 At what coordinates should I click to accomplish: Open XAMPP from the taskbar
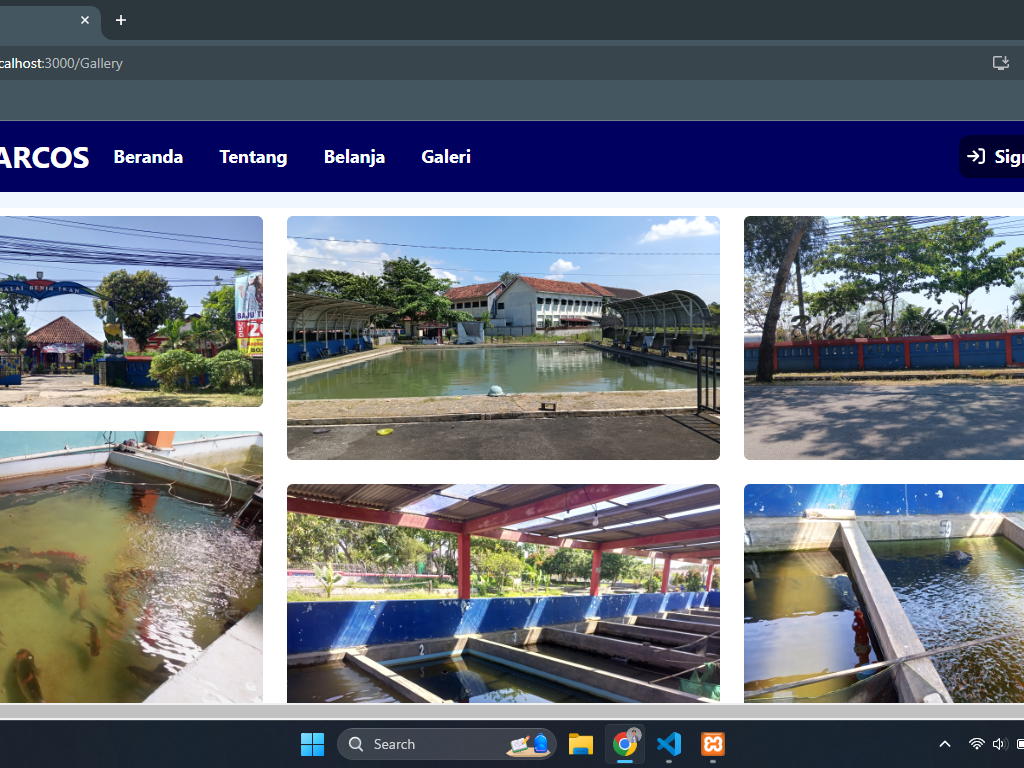pyautogui.click(x=713, y=744)
